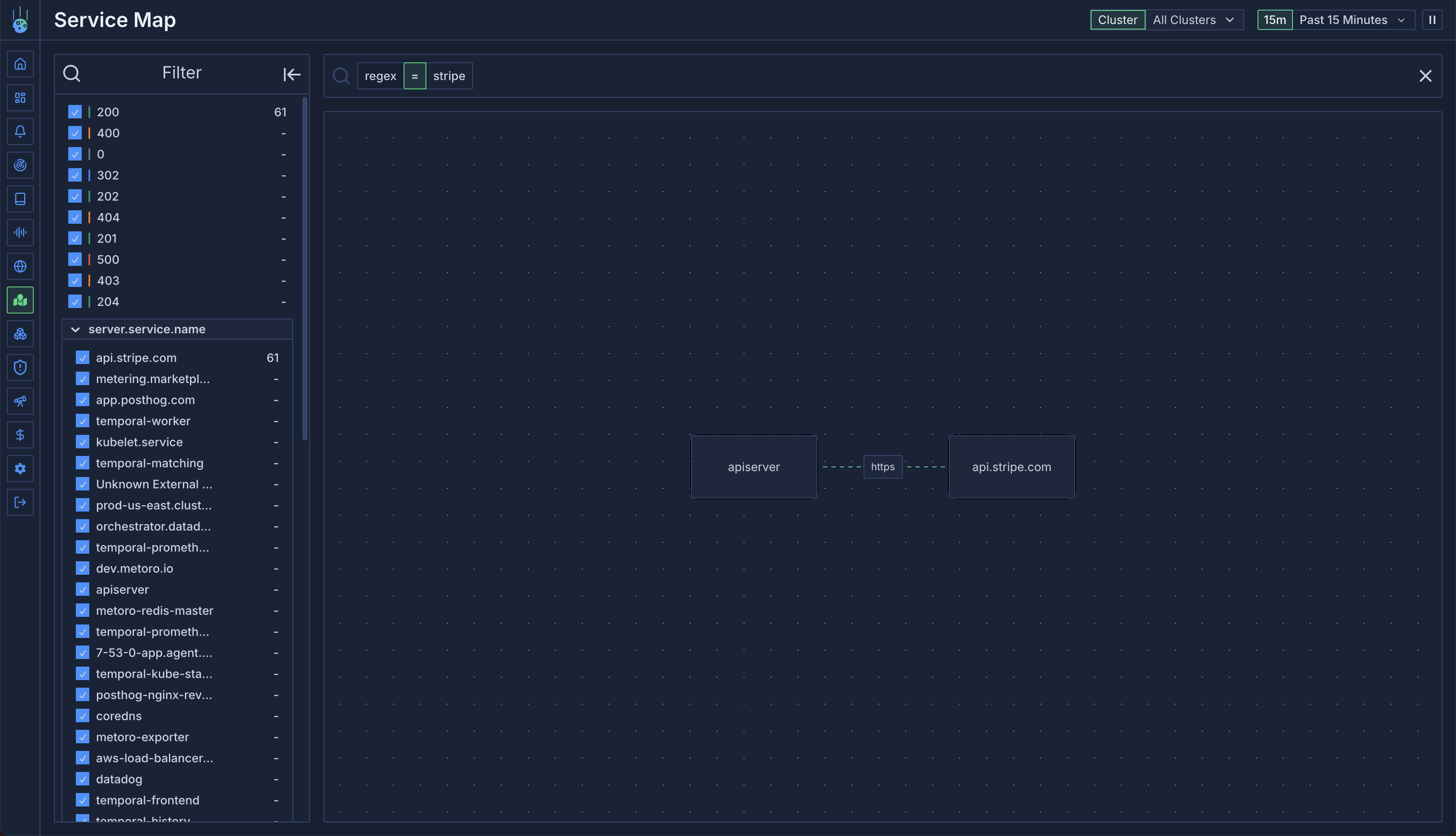Image resolution: width=1456 pixels, height=836 pixels.
Task: Open the settings gear icon in sidebar
Action: (x=20, y=469)
